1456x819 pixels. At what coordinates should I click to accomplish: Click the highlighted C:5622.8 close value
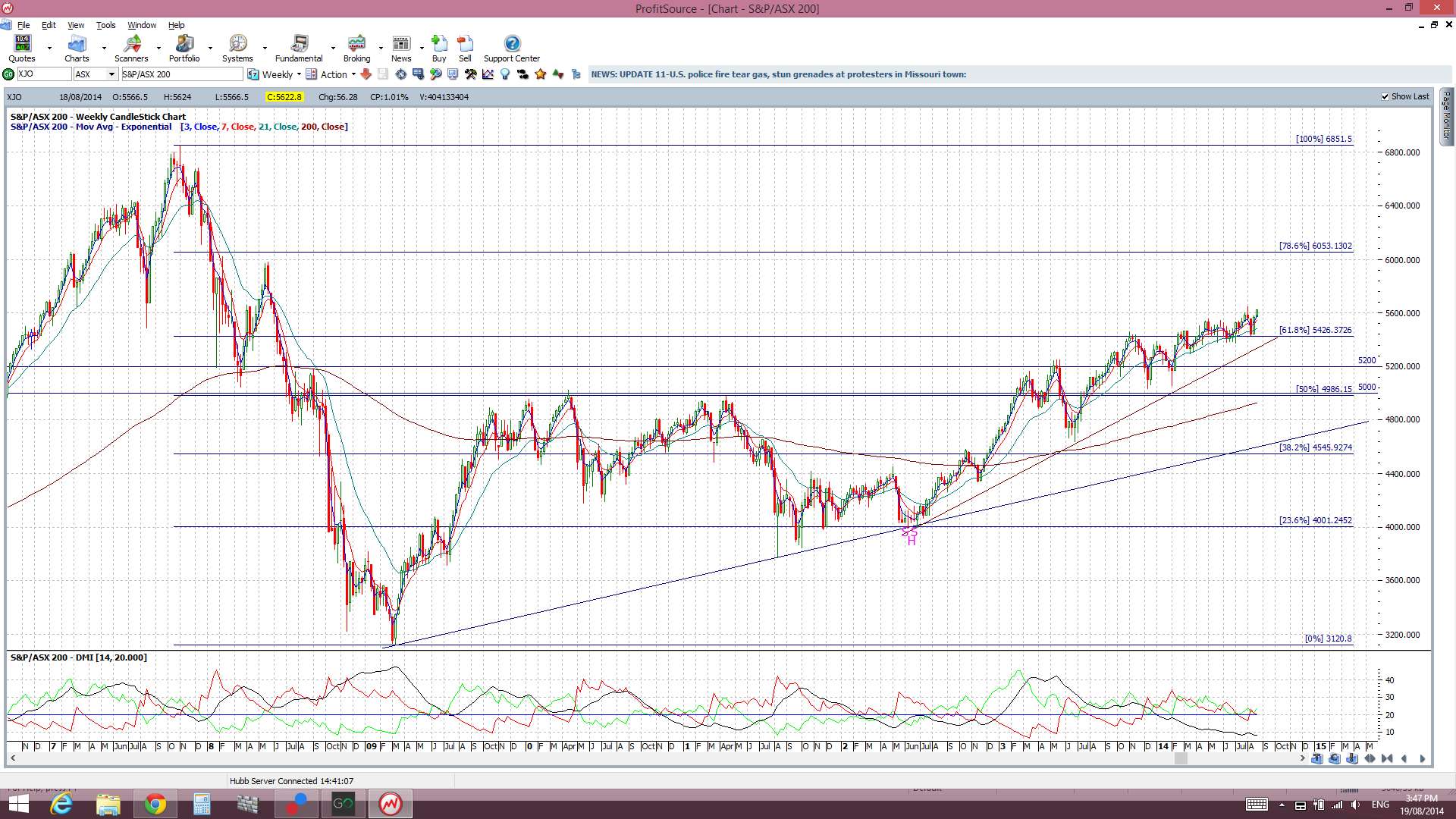(x=284, y=97)
